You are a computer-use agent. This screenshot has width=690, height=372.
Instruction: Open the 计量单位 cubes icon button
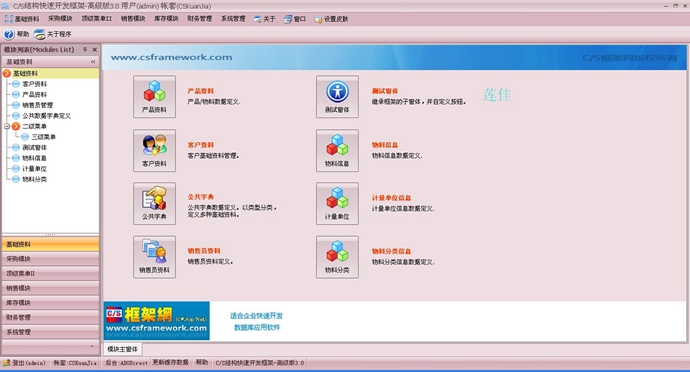point(337,204)
